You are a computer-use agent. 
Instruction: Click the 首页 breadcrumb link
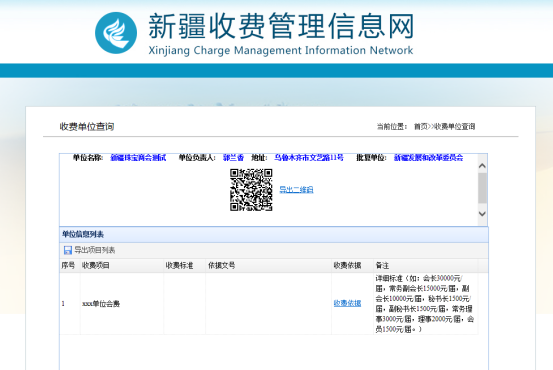420,126
